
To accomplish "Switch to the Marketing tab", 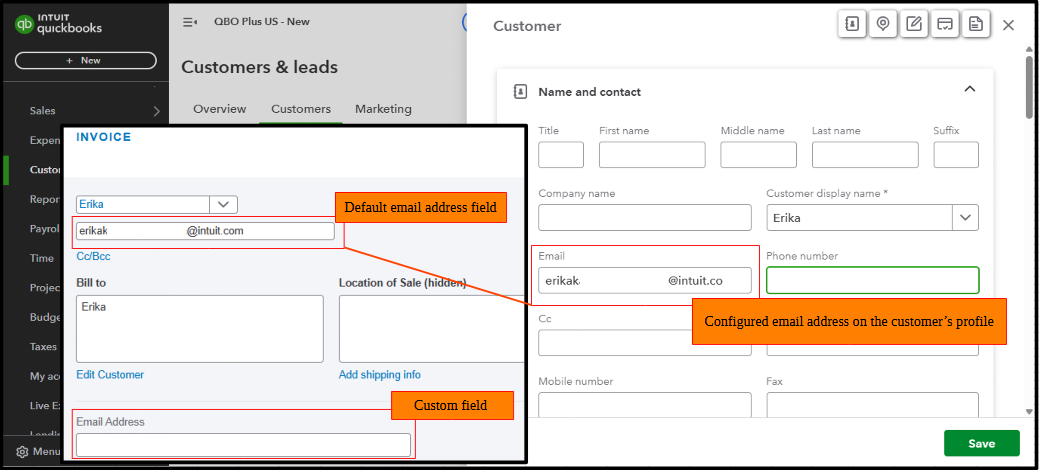I will pyautogui.click(x=383, y=109).
